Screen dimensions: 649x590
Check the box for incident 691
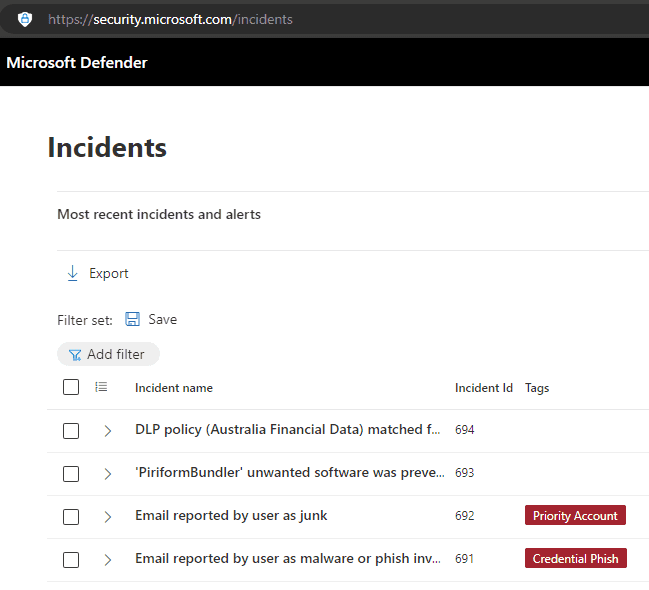pyautogui.click(x=71, y=560)
